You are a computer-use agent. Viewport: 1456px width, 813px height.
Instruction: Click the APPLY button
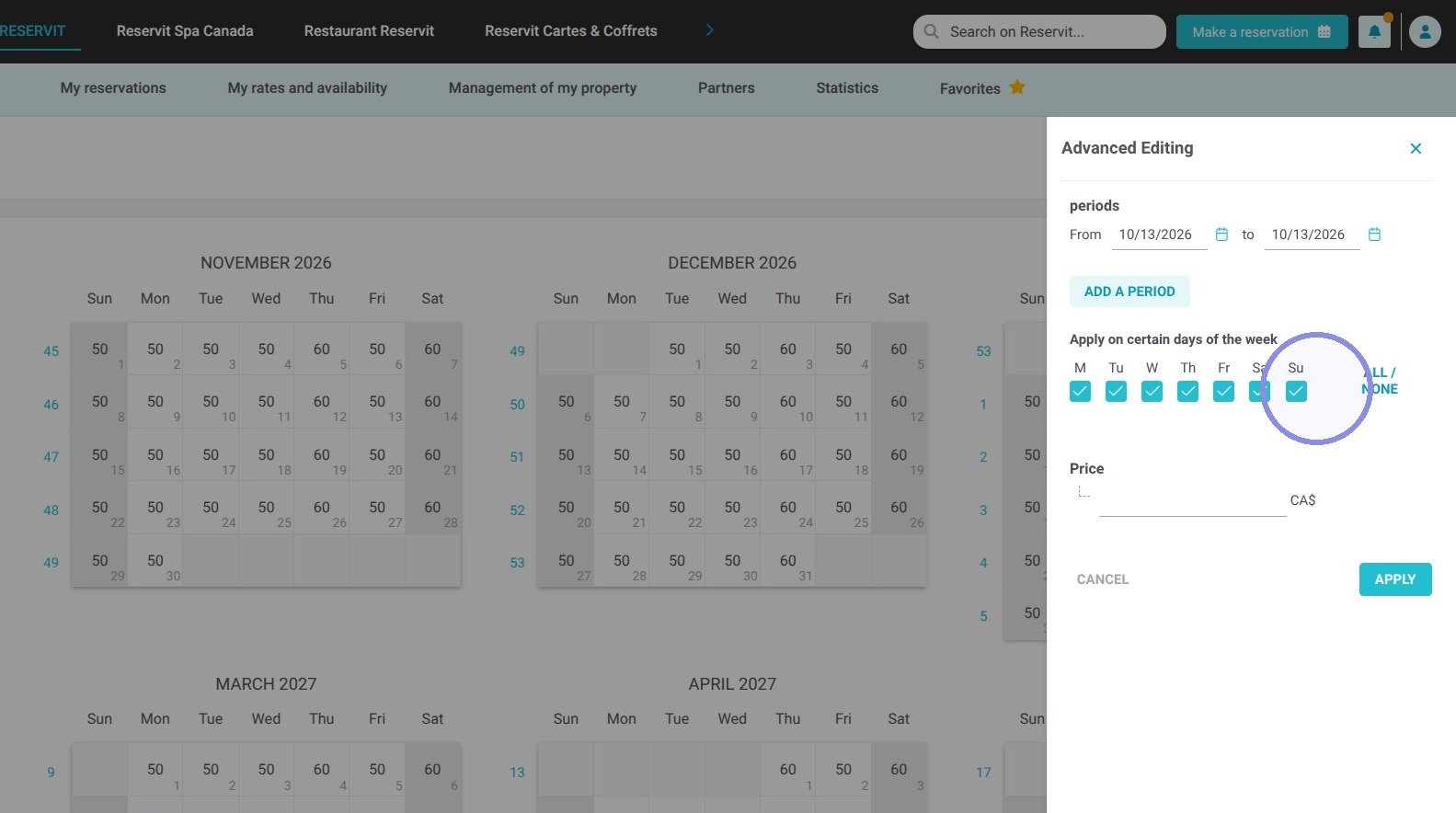[x=1395, y=579]
